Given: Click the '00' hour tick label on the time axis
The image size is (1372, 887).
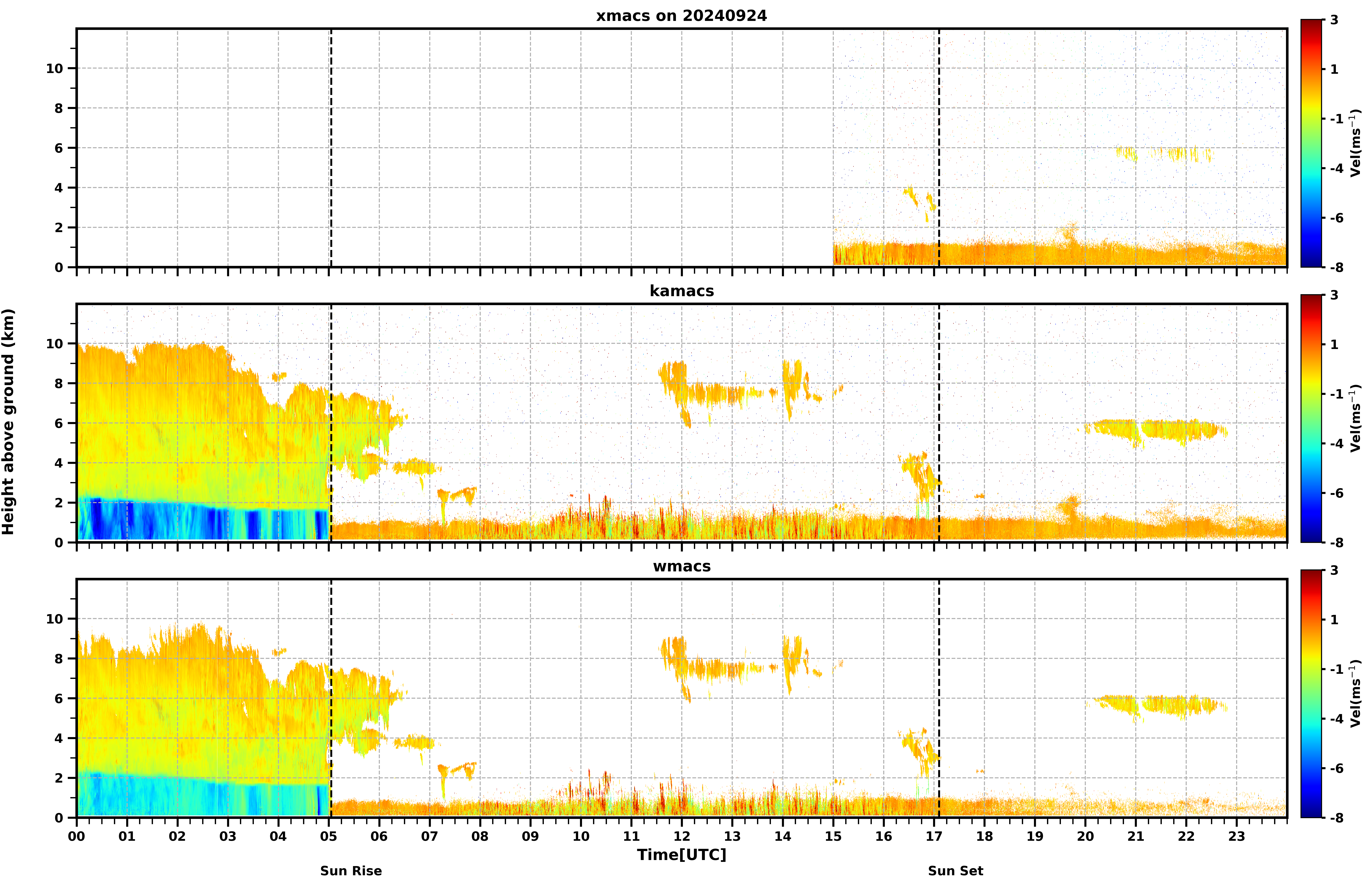Looking at the screenshot, I should pos(76,836).
